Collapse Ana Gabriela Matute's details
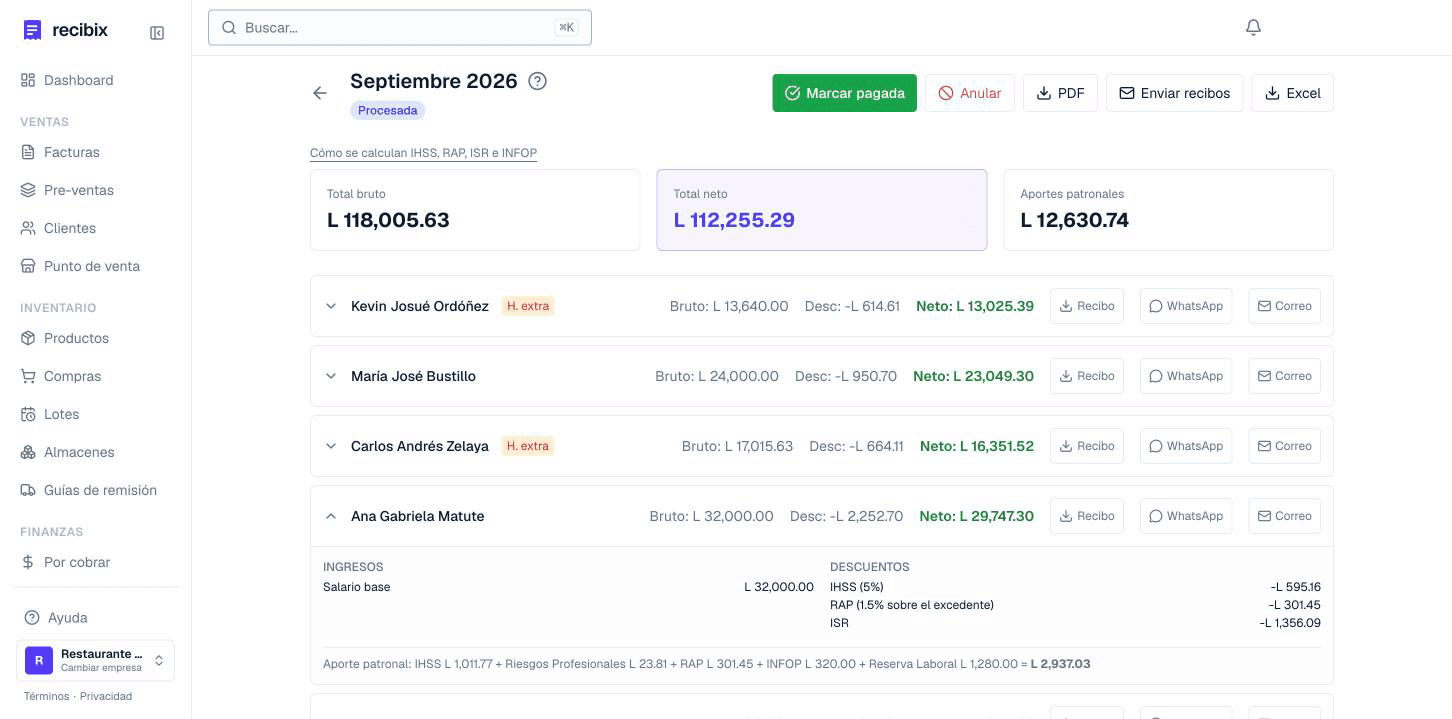 point(331,516)
